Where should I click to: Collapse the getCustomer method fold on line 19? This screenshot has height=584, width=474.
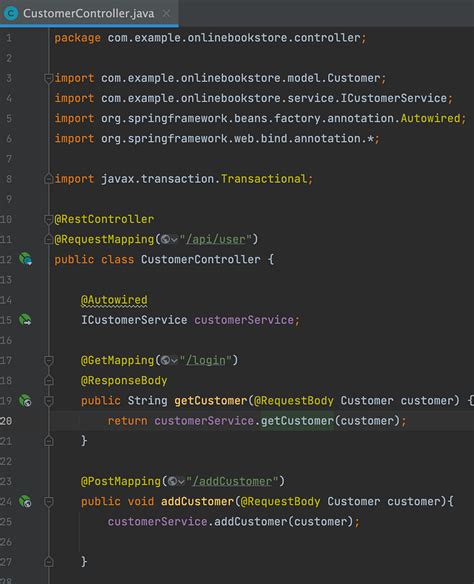[48, 401]
